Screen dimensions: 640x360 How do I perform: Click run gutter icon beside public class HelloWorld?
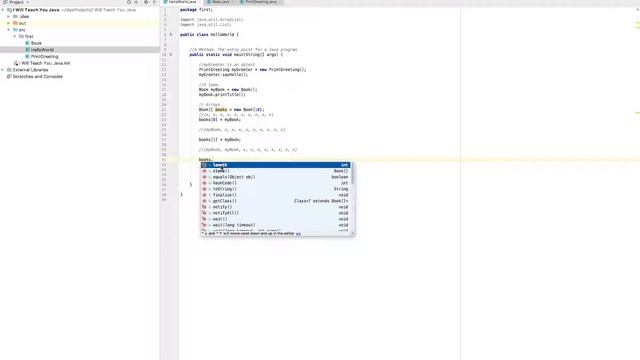(171, 35)
